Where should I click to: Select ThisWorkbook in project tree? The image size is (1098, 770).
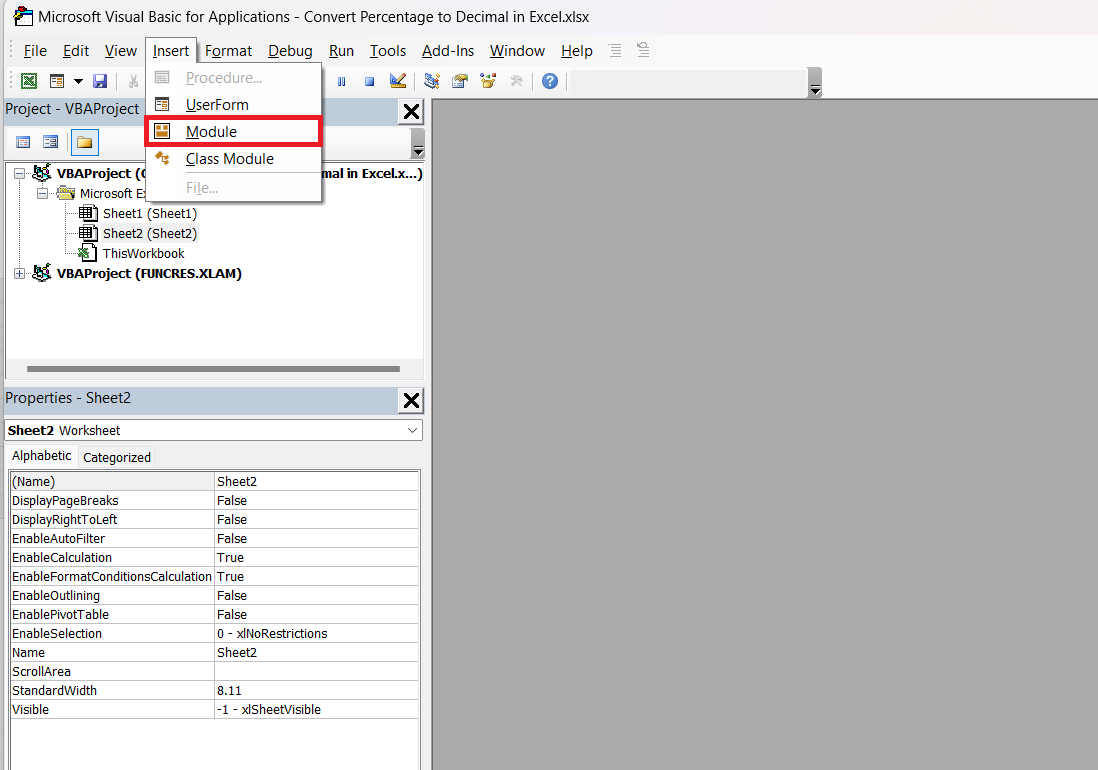[x=144, y=253]
